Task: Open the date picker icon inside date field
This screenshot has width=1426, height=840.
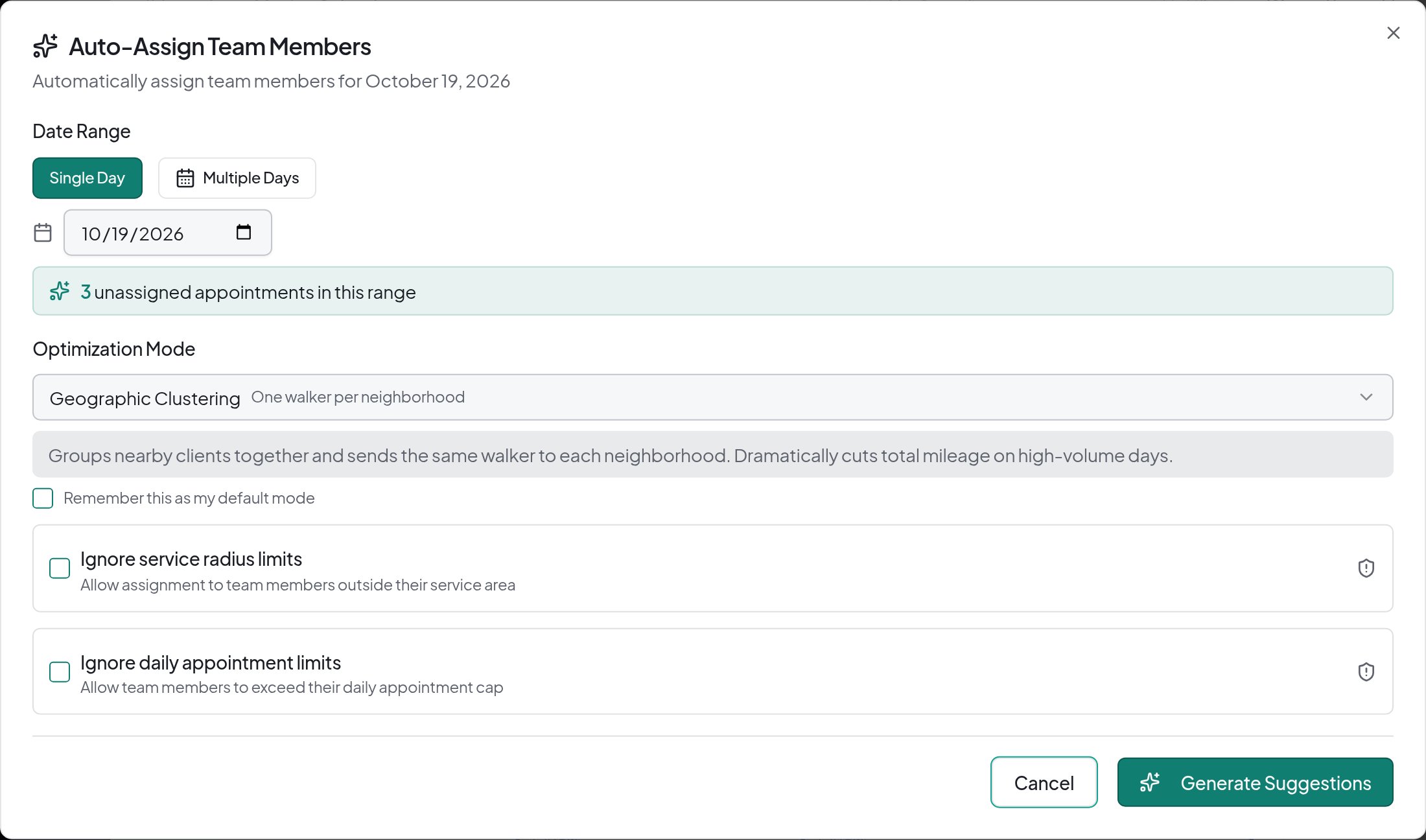Action: pyautogui.click(x=244, y=232)
